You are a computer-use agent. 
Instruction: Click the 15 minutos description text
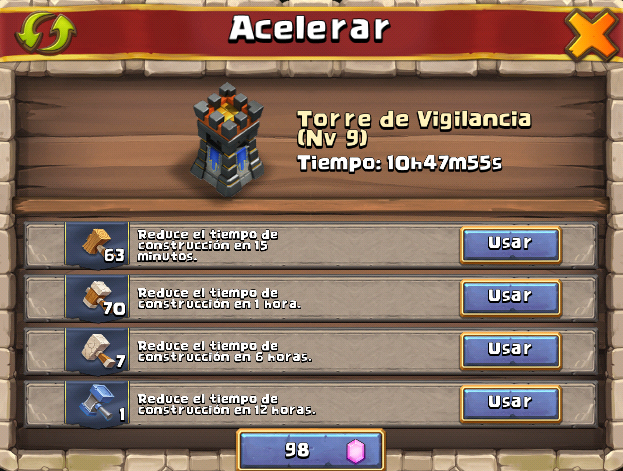pos(208,245)
